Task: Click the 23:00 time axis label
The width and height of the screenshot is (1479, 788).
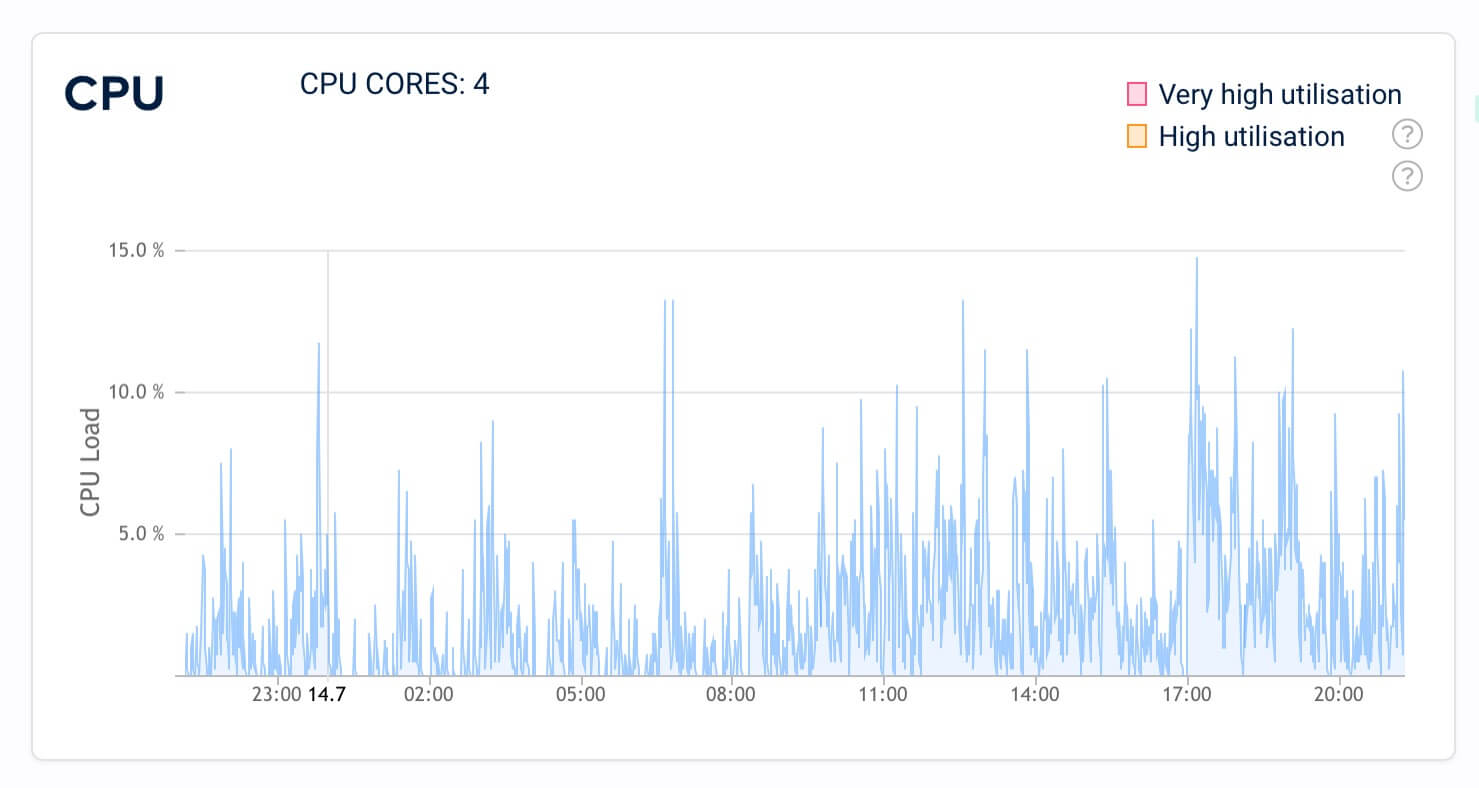Action: (x=276, y=695)
